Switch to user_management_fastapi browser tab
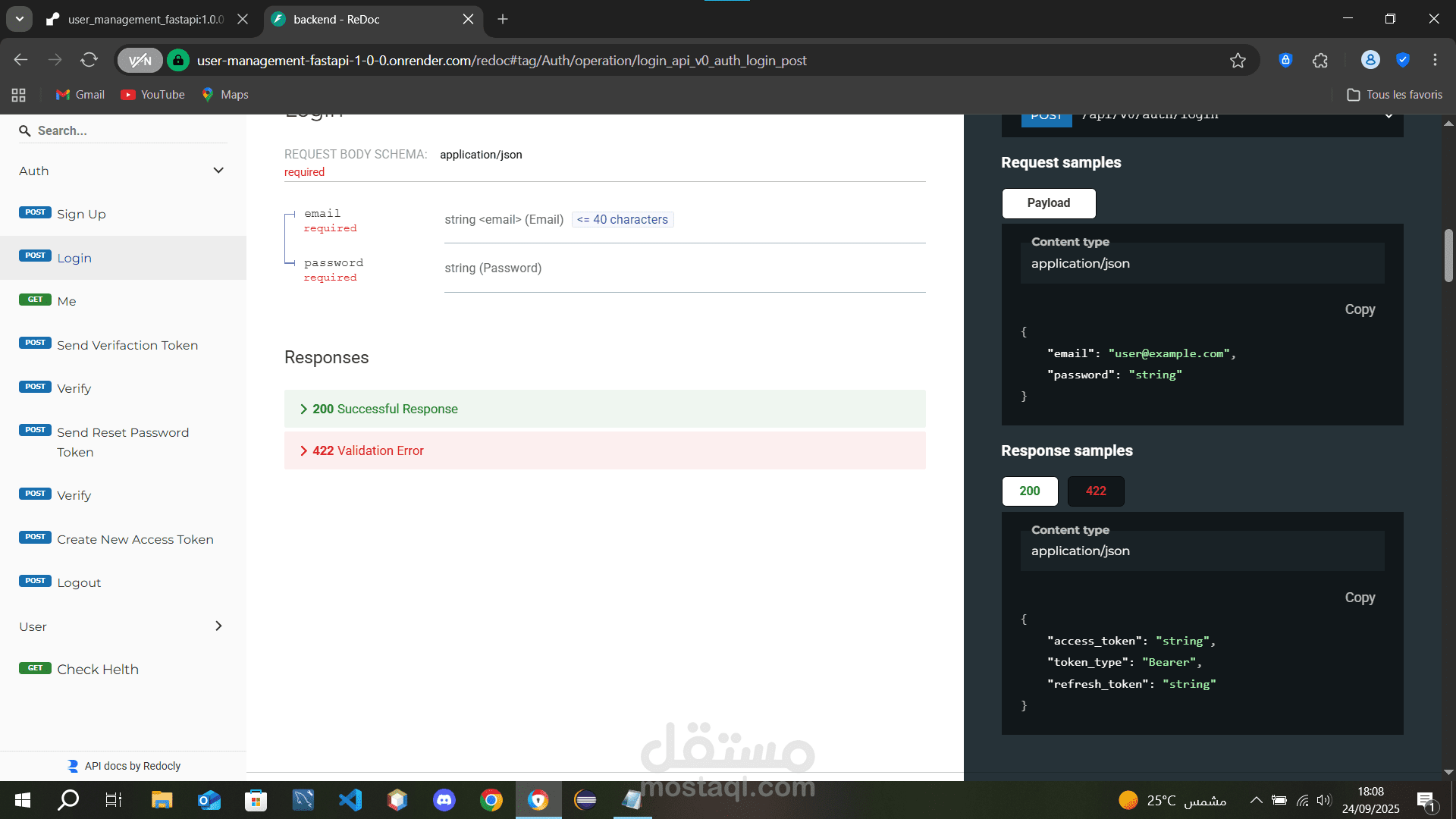The height and width of the screenshot is (819, 1456). (144, 20)
